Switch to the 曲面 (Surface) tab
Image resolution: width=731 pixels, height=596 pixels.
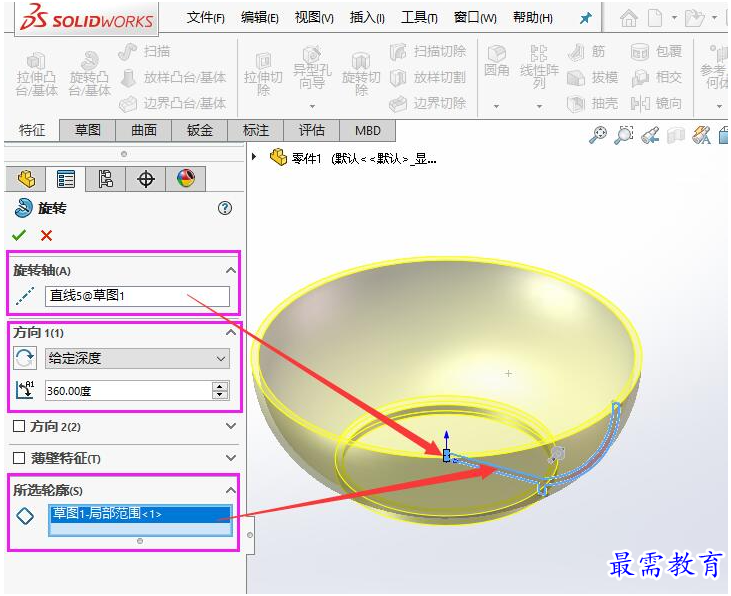[144, 130]
